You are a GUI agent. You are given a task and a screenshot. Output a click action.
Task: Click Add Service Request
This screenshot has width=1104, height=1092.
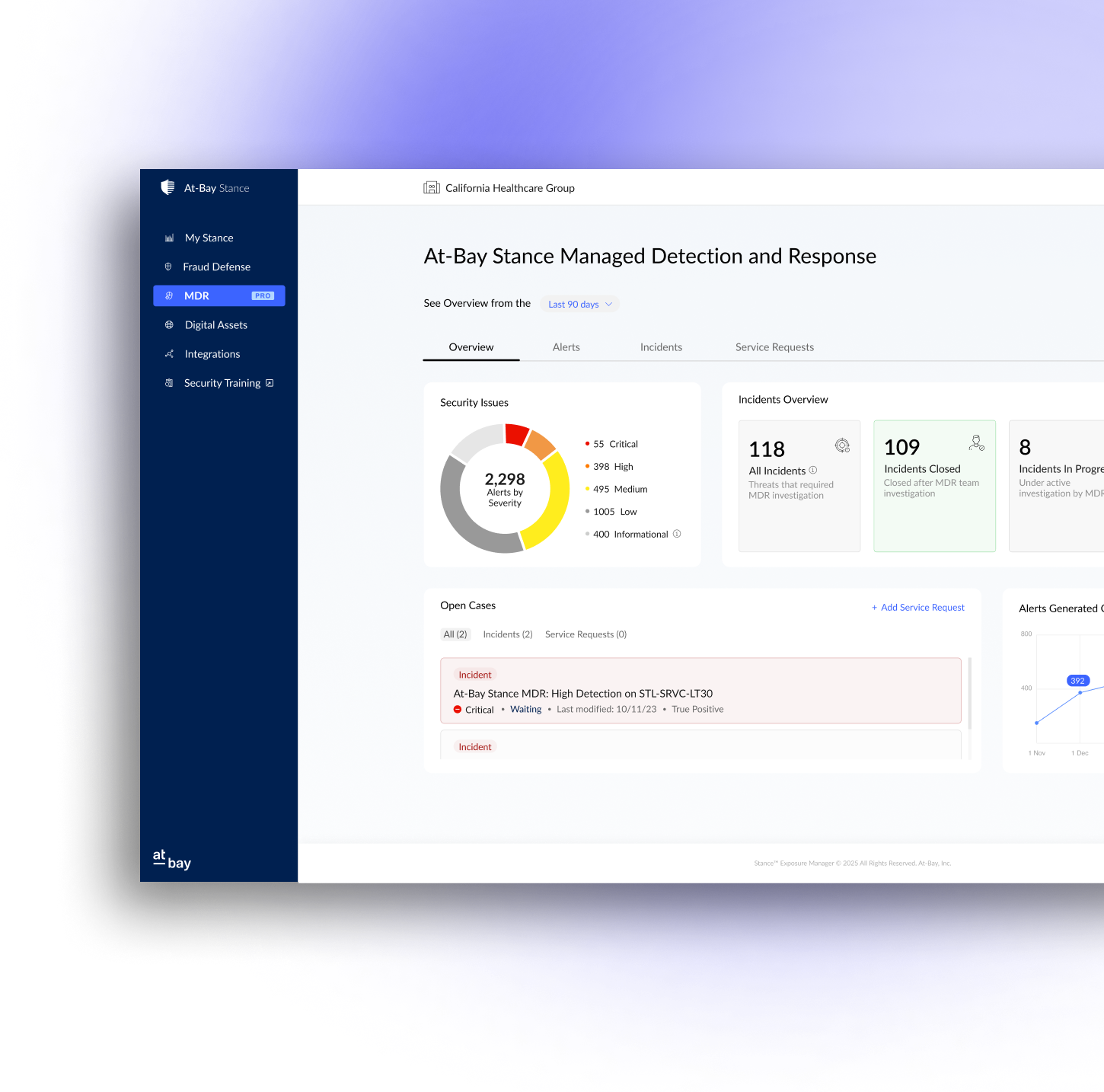tap(917, 607)
